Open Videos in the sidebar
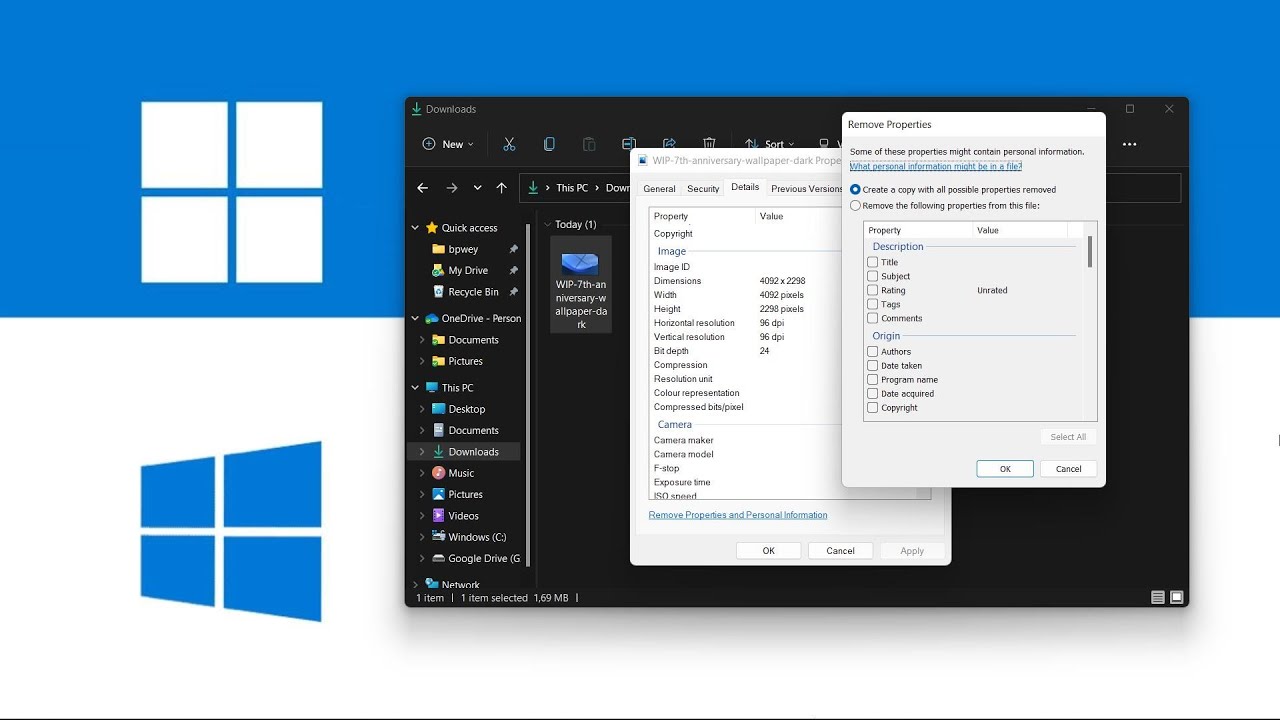 pos(463,516)
